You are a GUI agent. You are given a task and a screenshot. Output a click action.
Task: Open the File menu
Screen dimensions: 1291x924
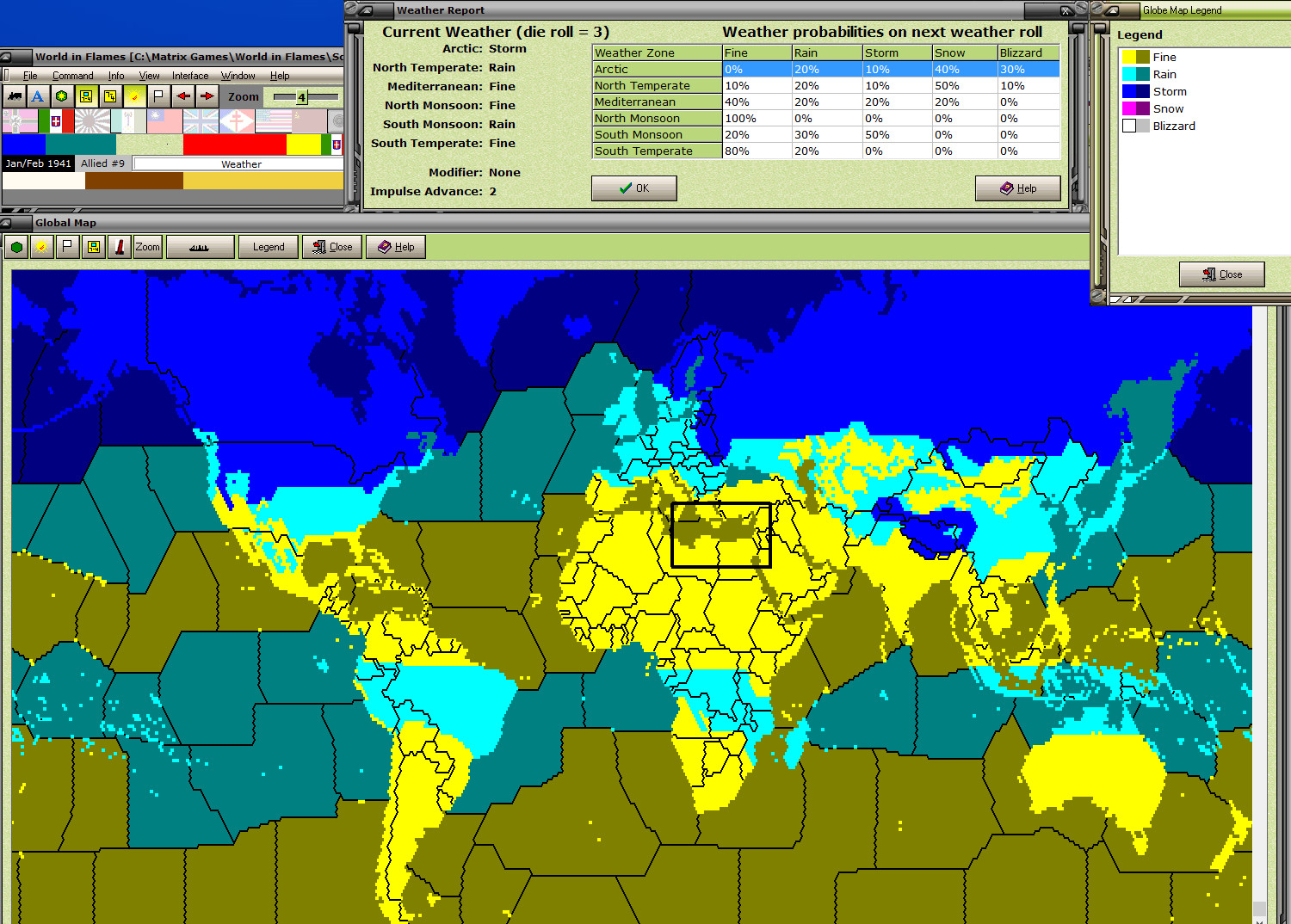[30, 76]
